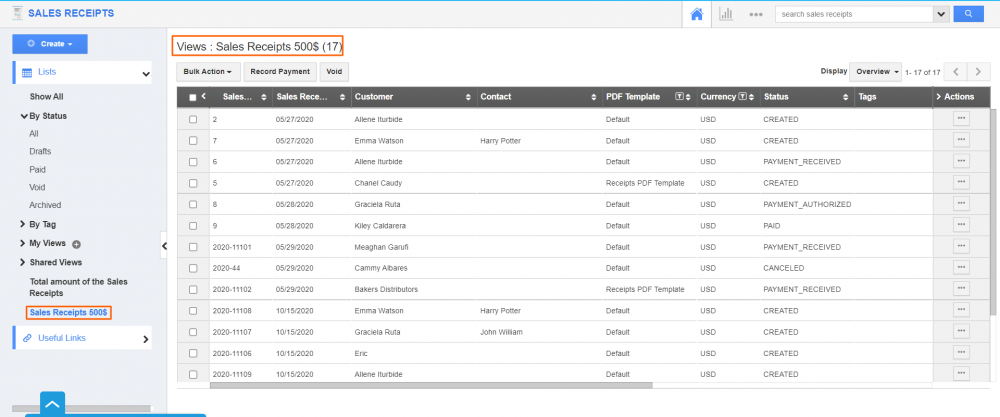1000x417 pixels.
Task: Change Display Overview dropdown
Action: click(x=875, y=72)
